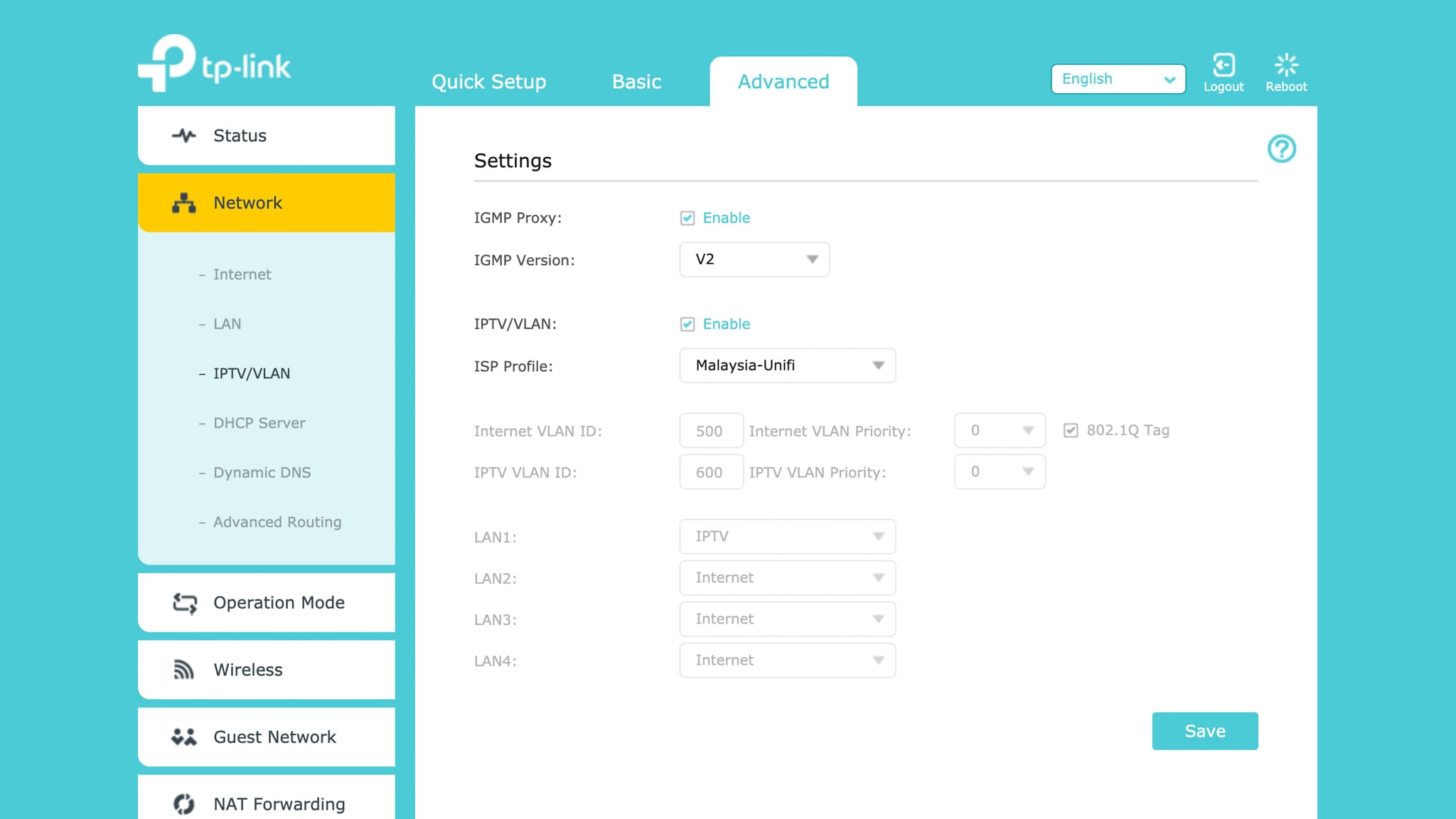Go to the Dynamic DNS submenu
Screen dimensions: 1456x819
262,473
